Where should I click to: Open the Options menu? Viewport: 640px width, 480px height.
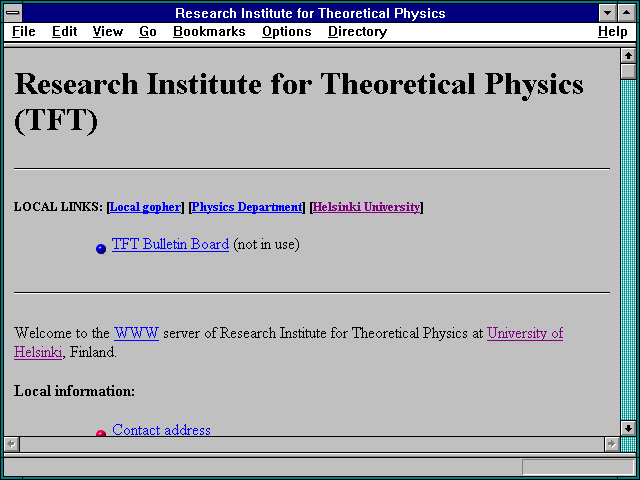point(287,31)
